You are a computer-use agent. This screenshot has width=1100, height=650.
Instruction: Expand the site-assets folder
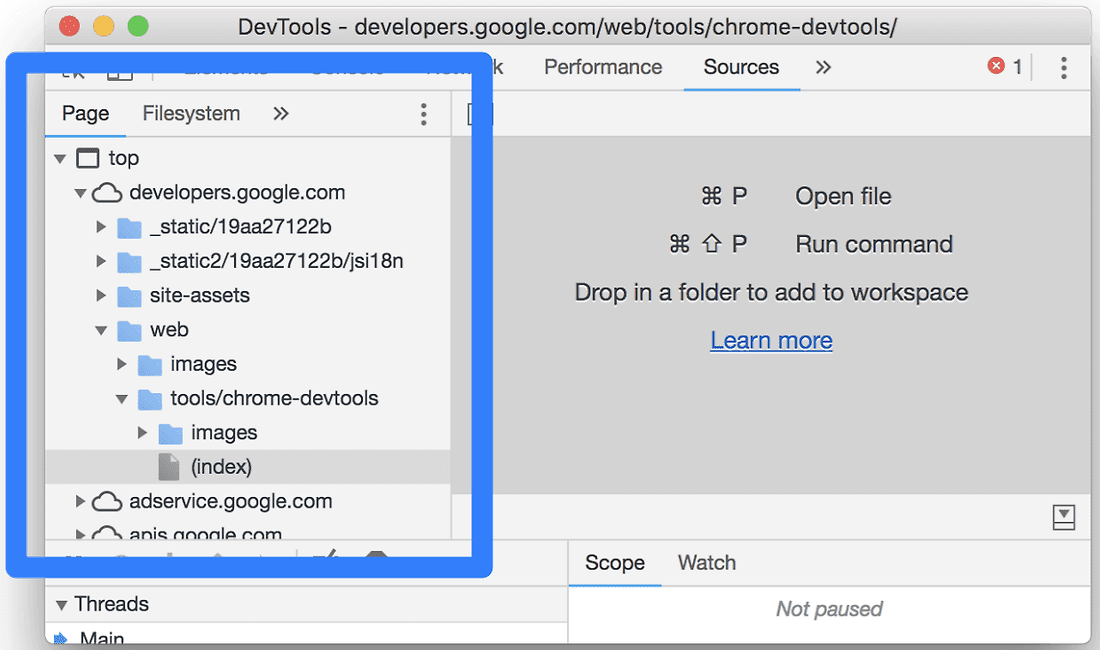tap(101, 295)
